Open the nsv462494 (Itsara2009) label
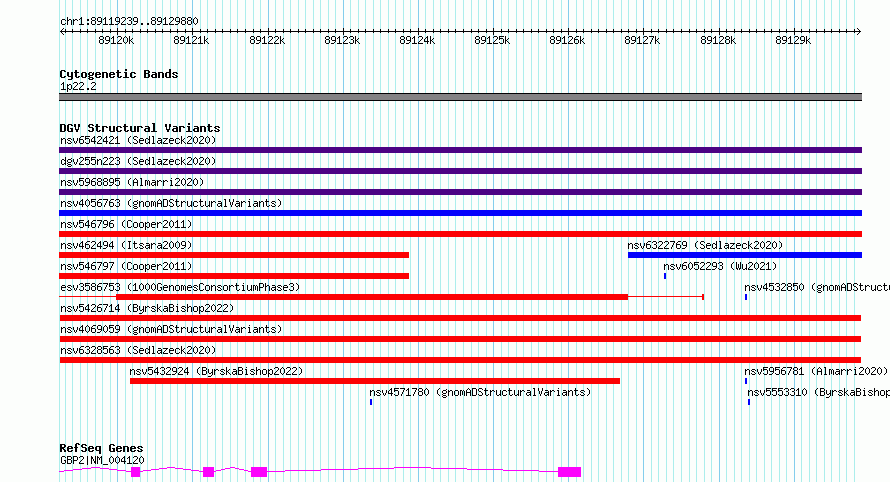The width and height of the screenshot is (890, 482). point(126,245)
